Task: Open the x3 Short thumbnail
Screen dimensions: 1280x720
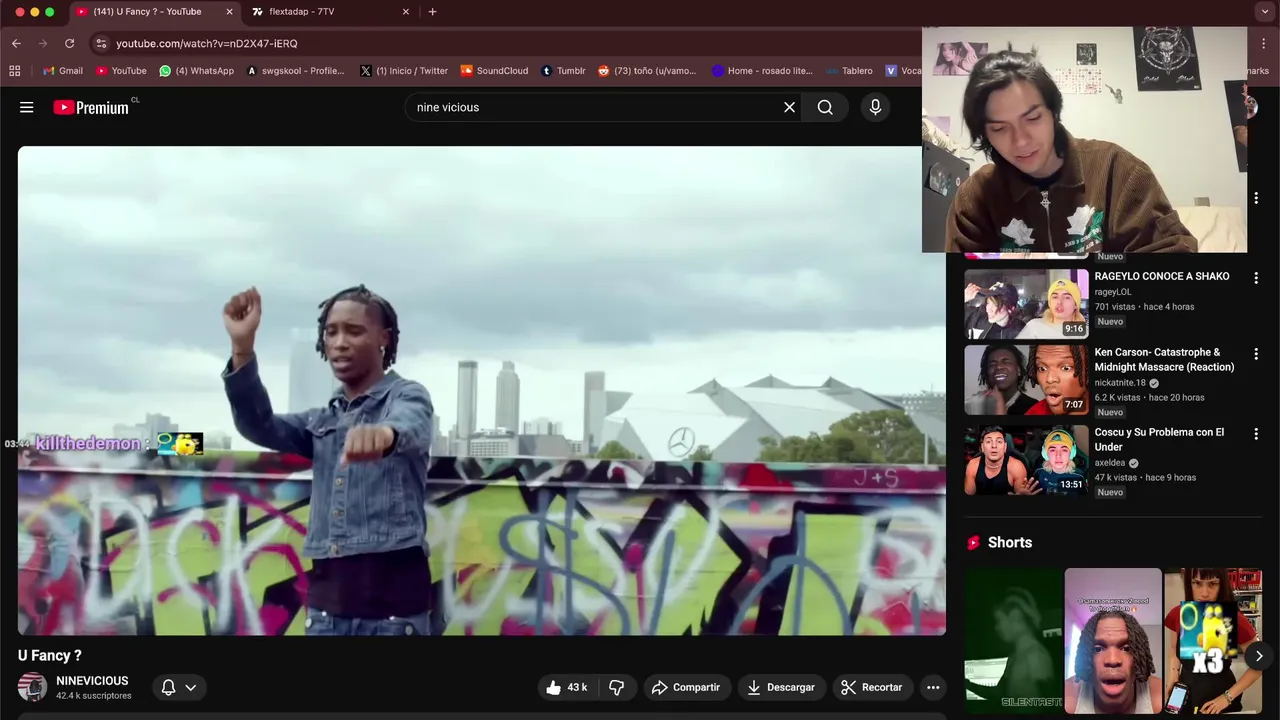Action: coord(1212,641)
